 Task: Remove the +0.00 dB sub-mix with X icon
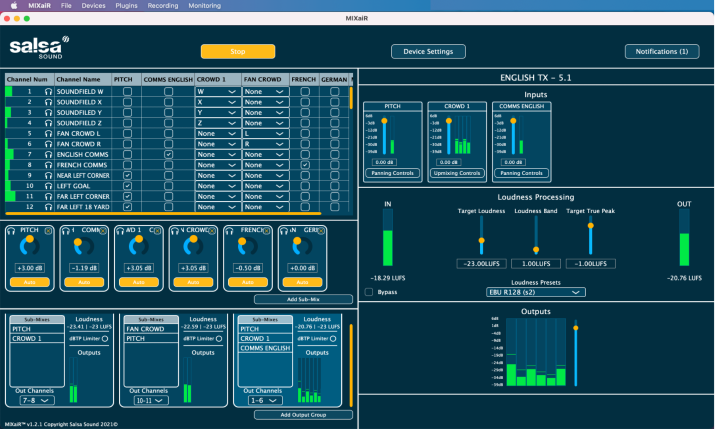321,231
